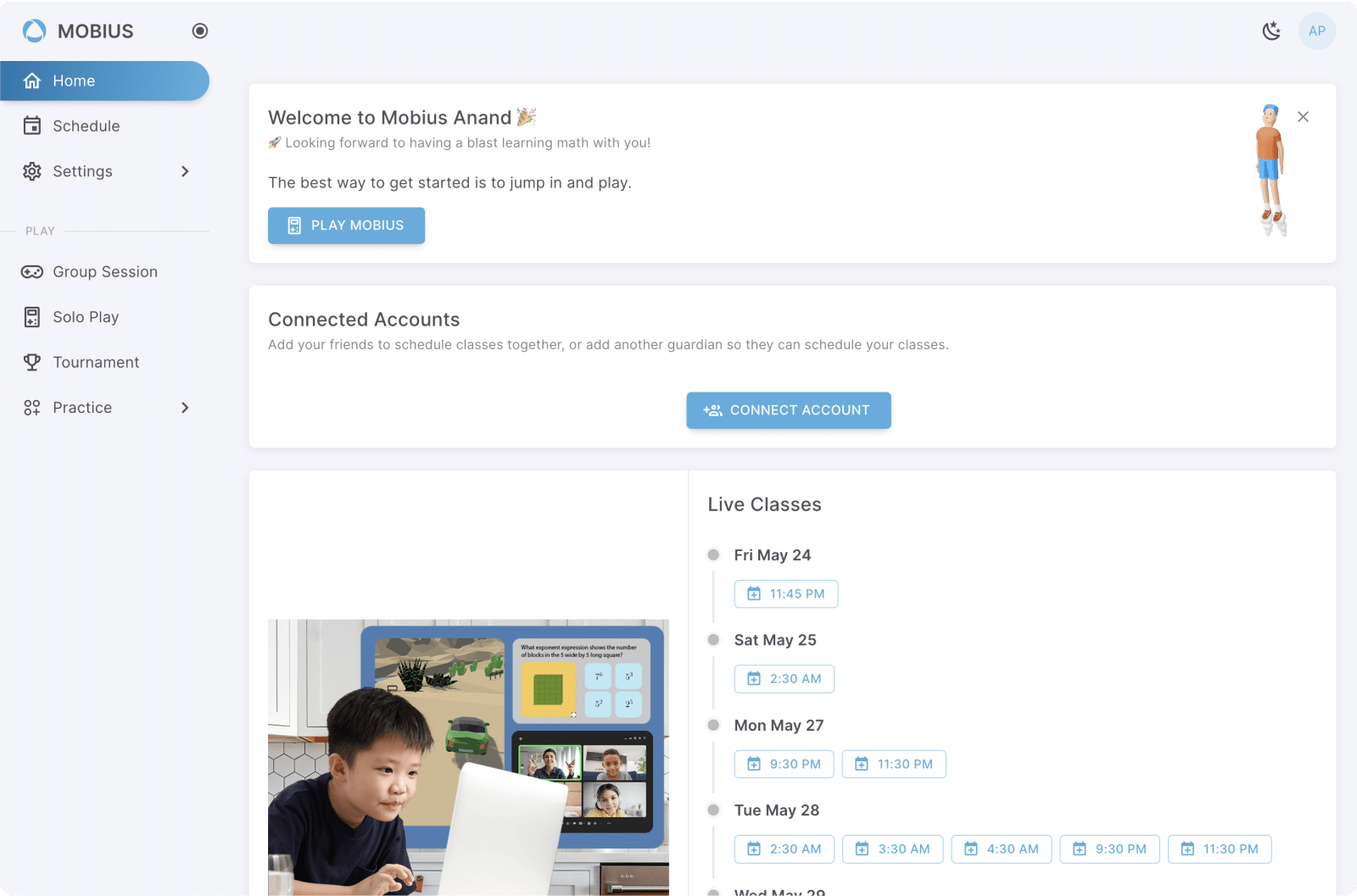
Task: Click the PLAY MOBIUS button
Action: pyautogui.click(x=346, y=225)
